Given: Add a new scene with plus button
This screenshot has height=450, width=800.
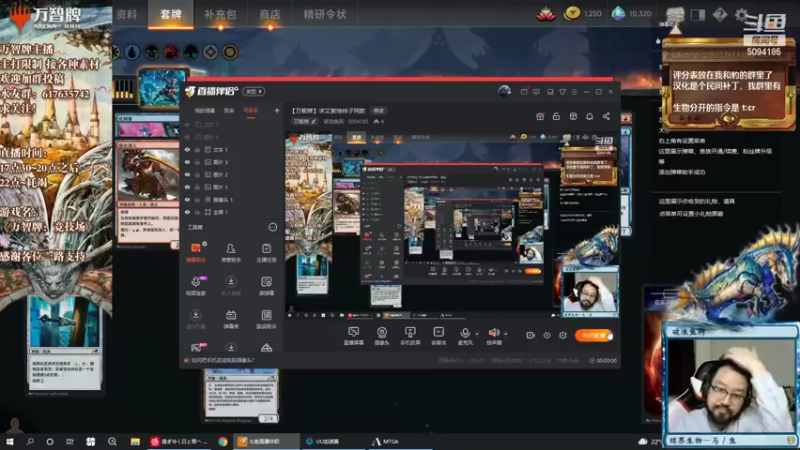Looking at the screenshot, I should pos(277,110).
